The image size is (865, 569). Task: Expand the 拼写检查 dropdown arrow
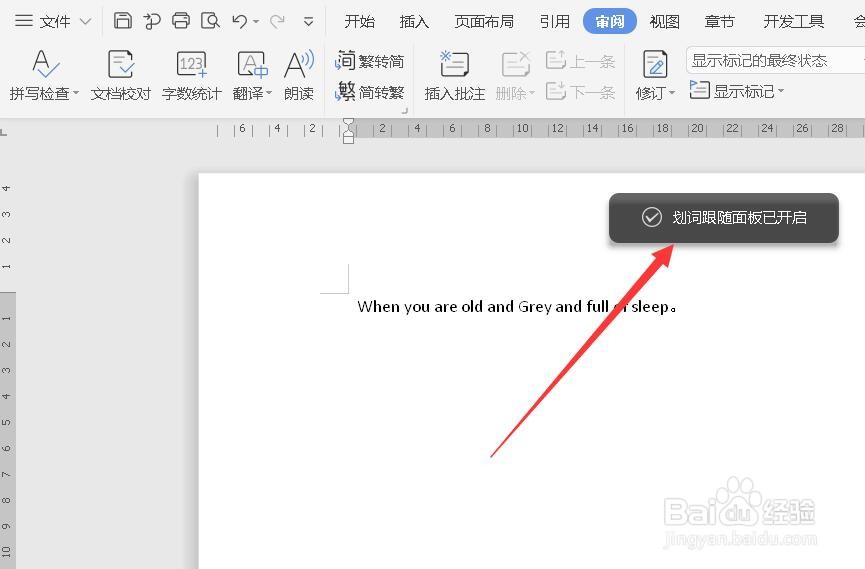76,93
